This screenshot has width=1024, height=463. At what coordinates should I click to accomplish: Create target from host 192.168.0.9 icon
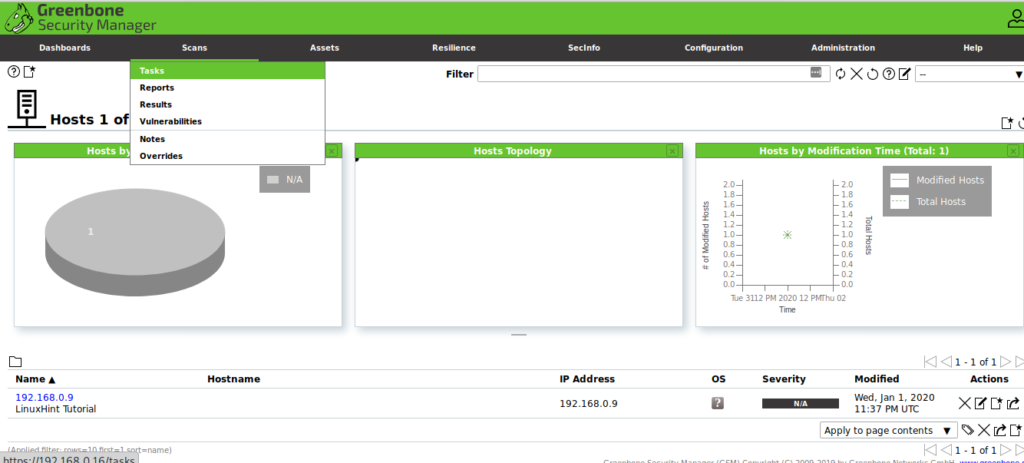(997, 403)
